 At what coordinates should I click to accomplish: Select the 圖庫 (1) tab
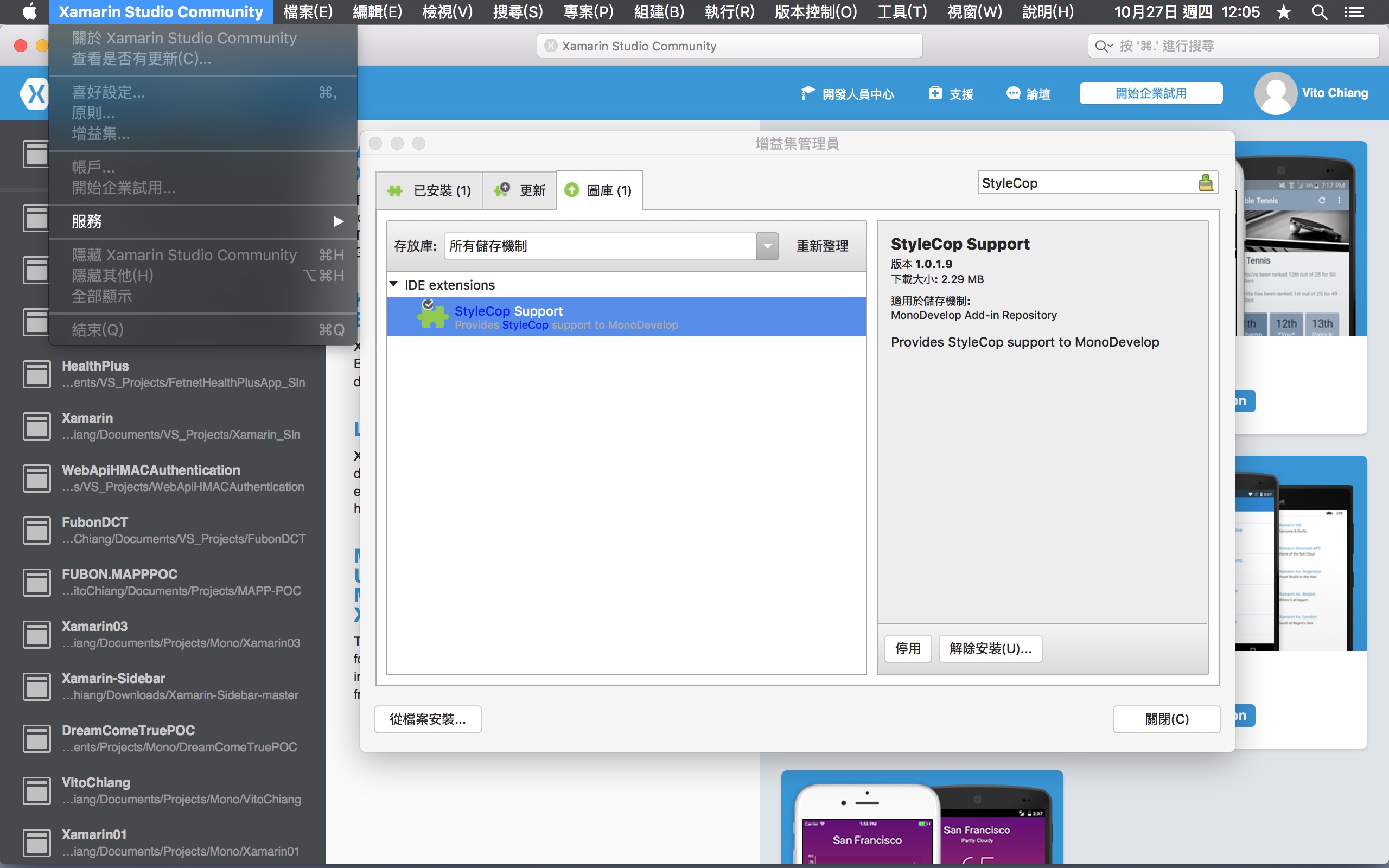coord(599,190)
